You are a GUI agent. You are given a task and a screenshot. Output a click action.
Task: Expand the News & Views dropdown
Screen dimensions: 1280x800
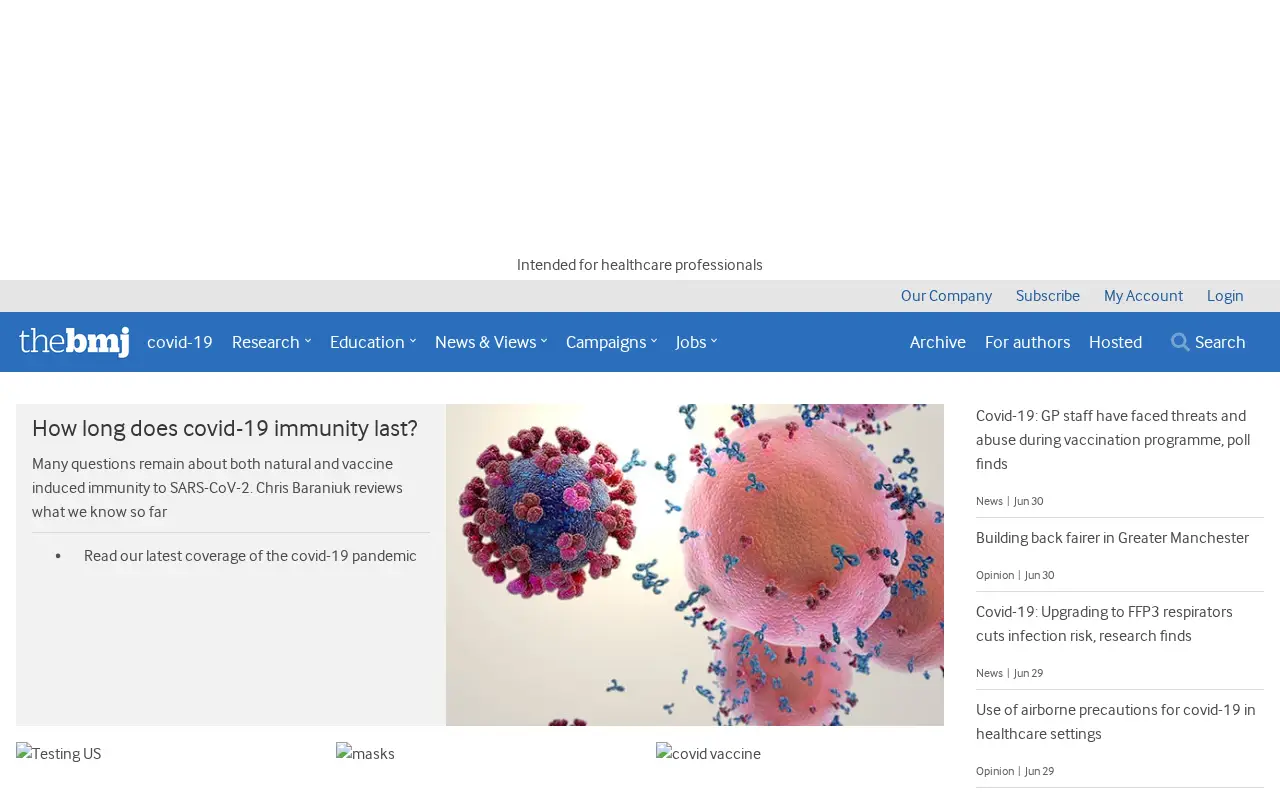[491, 342]
